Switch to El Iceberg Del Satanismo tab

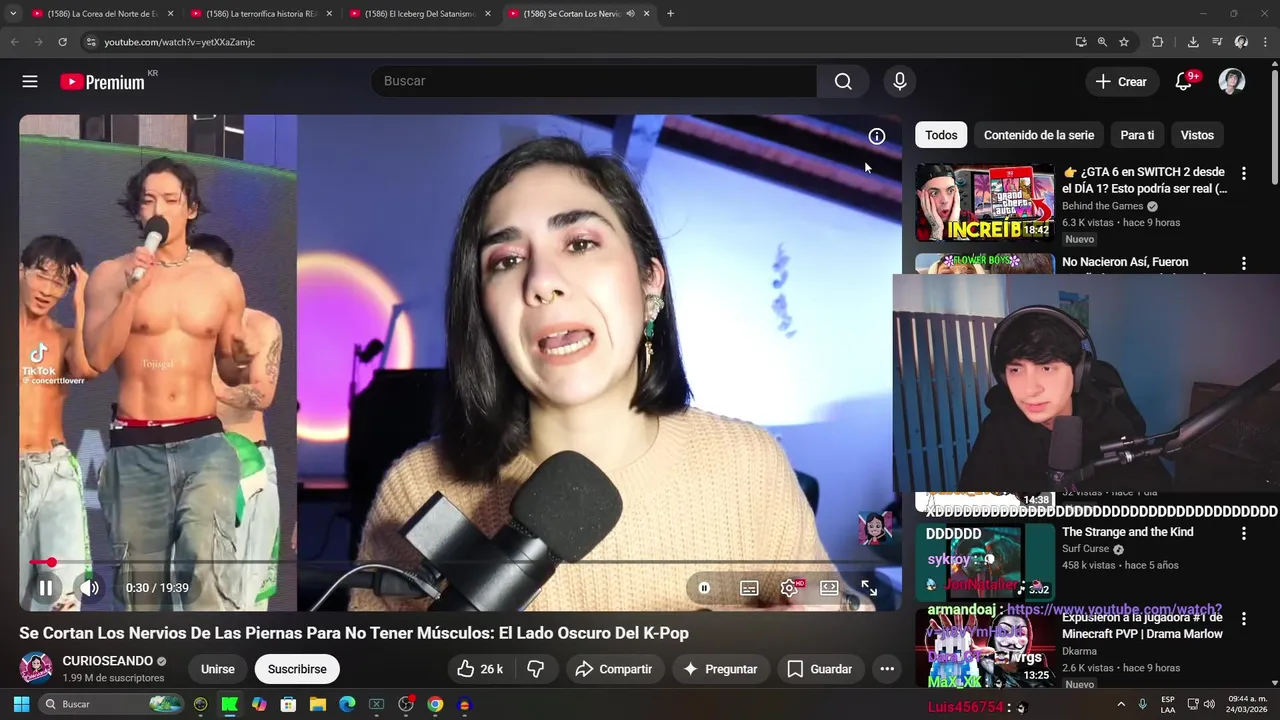[420, 14]
